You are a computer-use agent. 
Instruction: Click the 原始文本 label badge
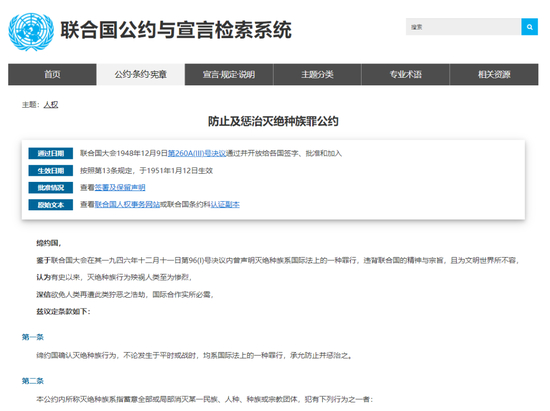(51, 205)
